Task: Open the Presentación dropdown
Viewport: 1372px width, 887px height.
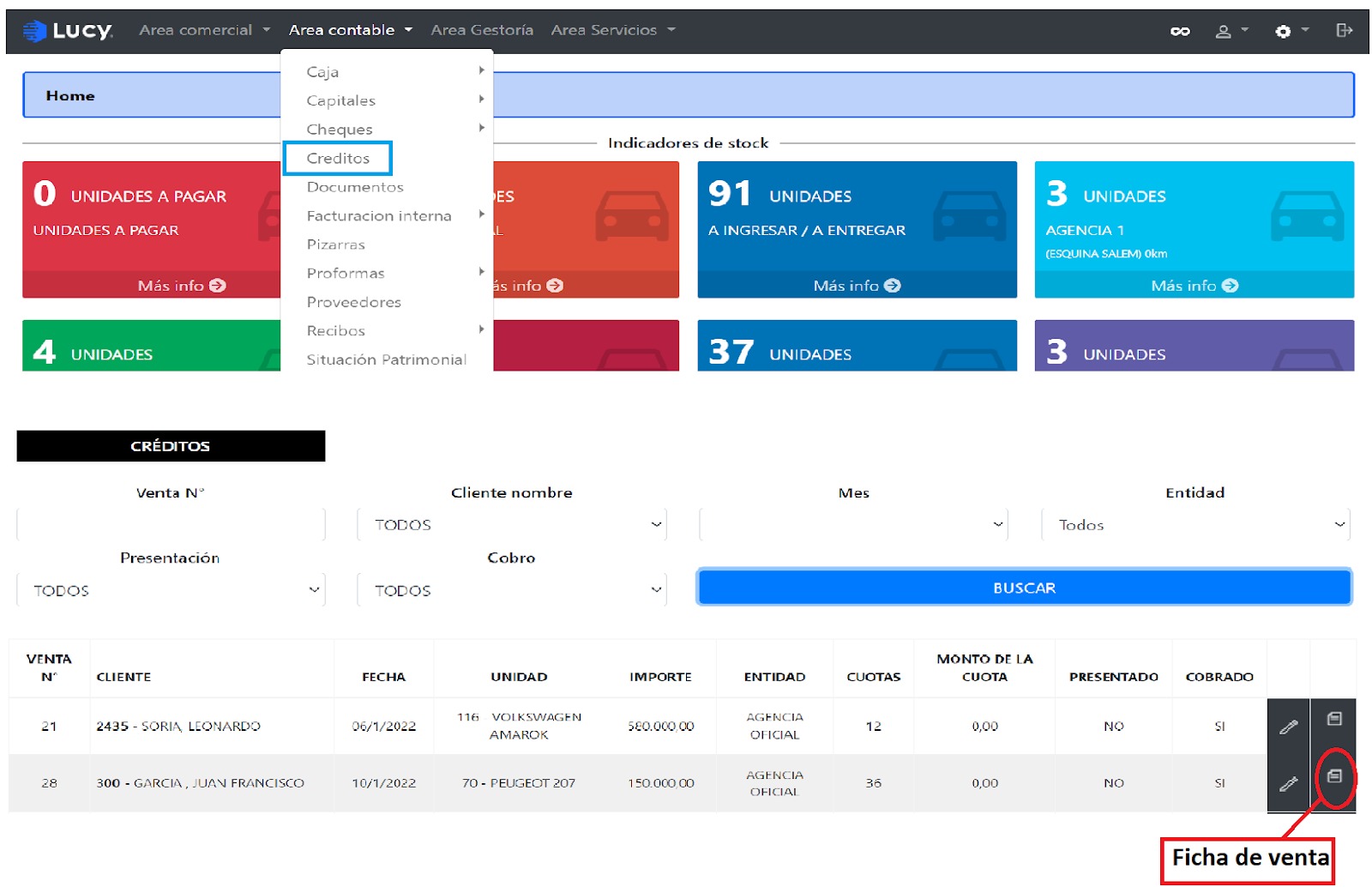Action: tap(171, 590)
